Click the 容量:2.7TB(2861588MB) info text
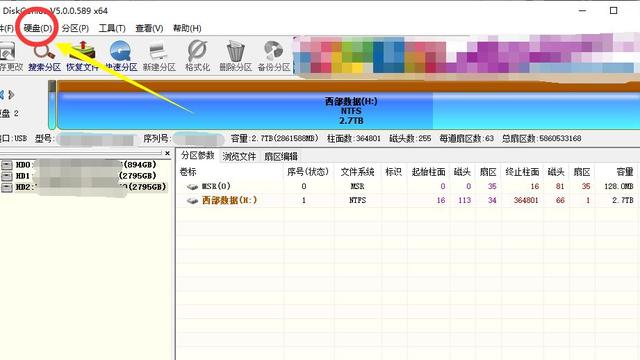Screen dimensions: 640x360 point(274,138)
